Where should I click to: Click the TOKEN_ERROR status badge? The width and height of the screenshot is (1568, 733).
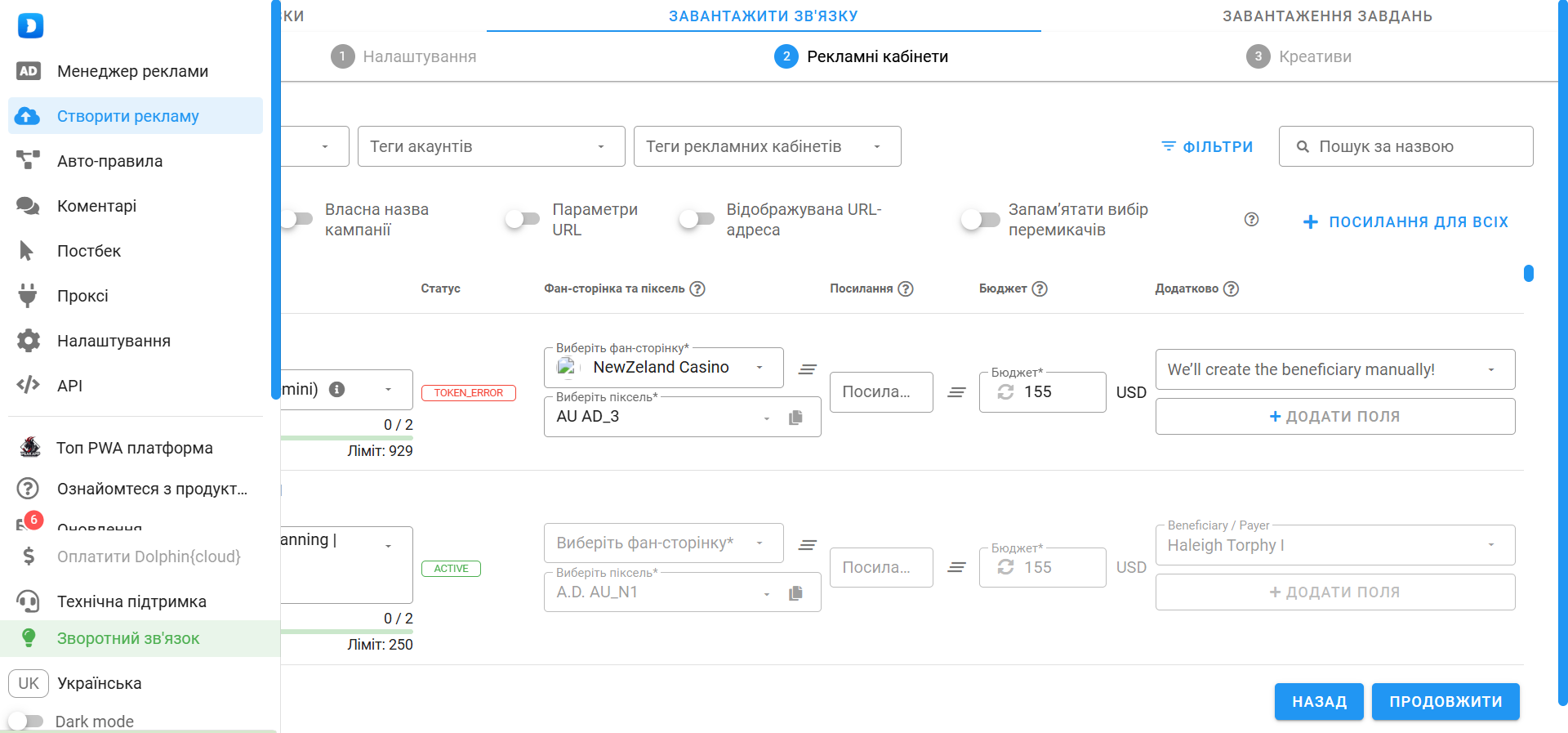(469, 393)
